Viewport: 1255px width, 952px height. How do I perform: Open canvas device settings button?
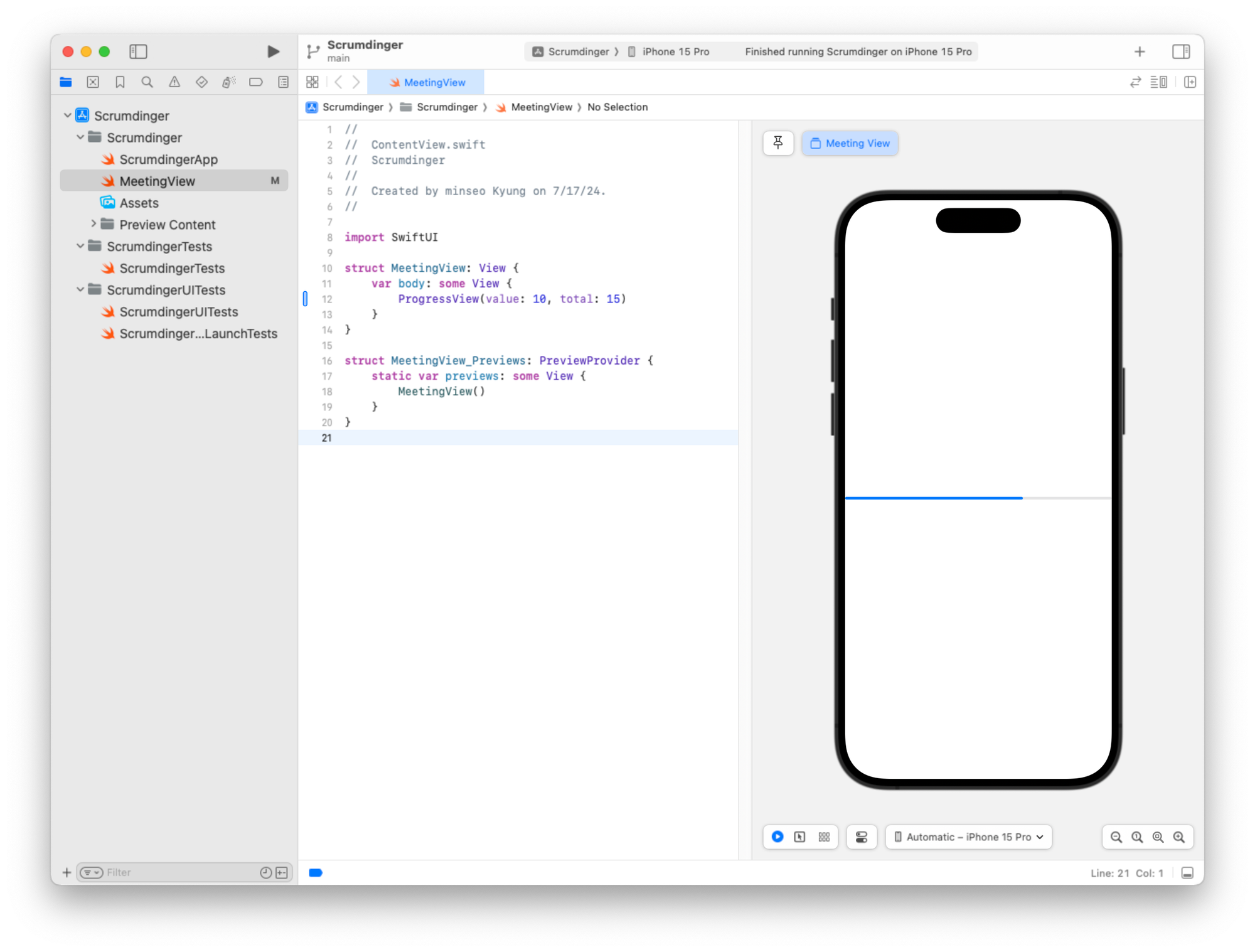(862, 837)
